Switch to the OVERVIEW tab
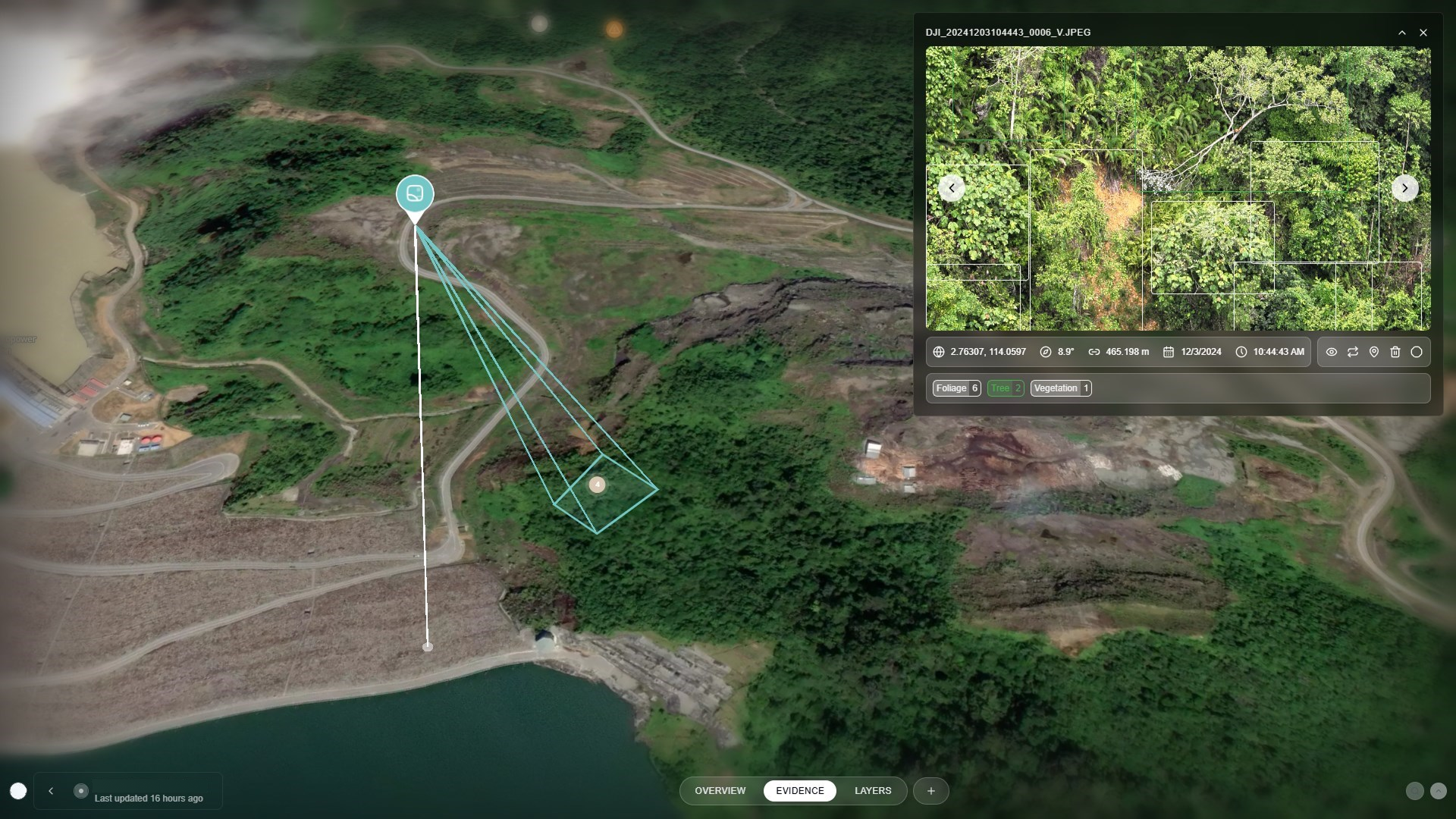Viewport: 1456px width, 819px height. 720,791
